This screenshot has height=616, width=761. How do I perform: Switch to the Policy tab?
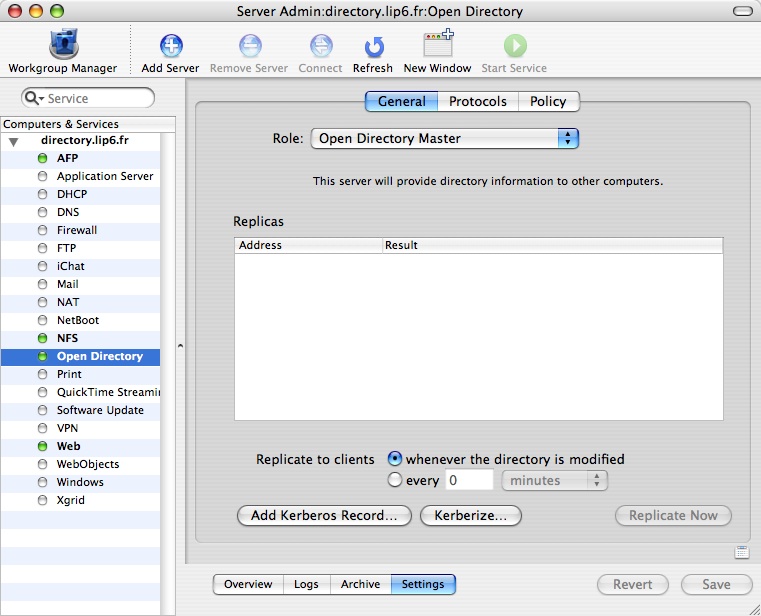click(x=548, y=101)
